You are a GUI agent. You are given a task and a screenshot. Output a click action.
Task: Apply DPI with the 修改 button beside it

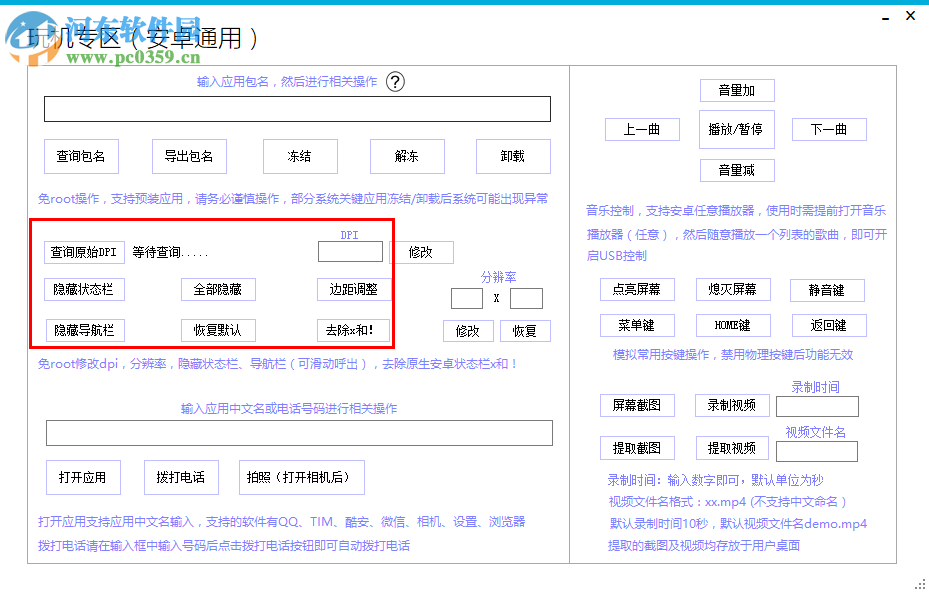coord(421,252)
